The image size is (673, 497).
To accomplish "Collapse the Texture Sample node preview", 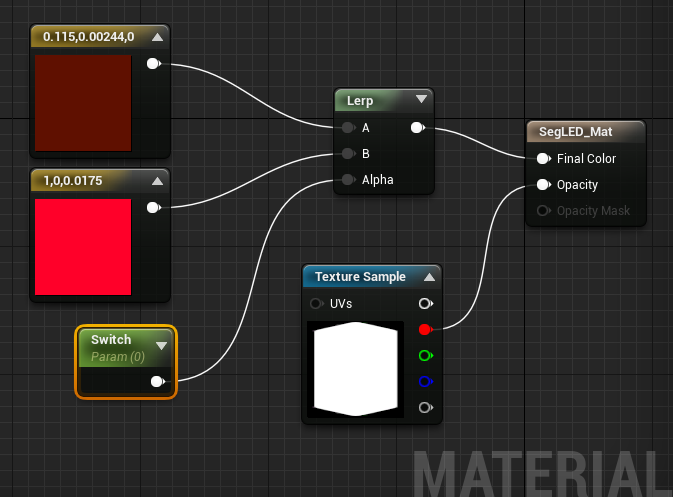I will (430, 277).
